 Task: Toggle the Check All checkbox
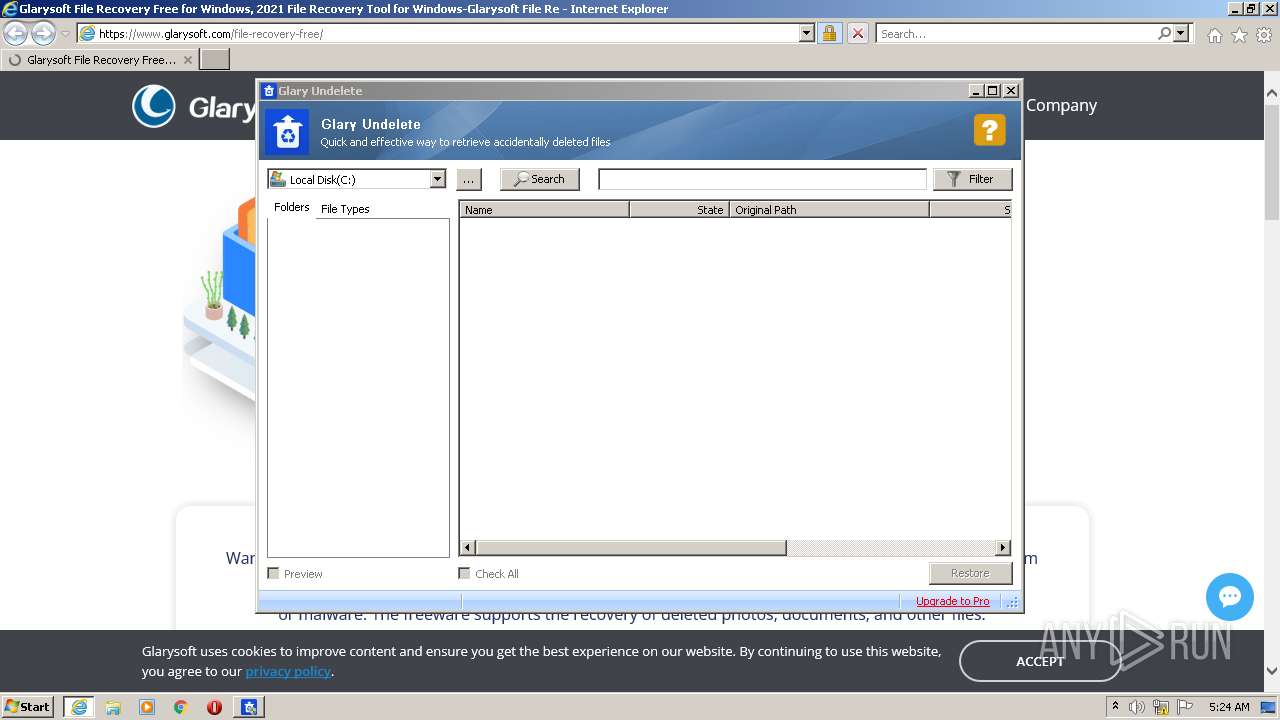pos(464,573)
